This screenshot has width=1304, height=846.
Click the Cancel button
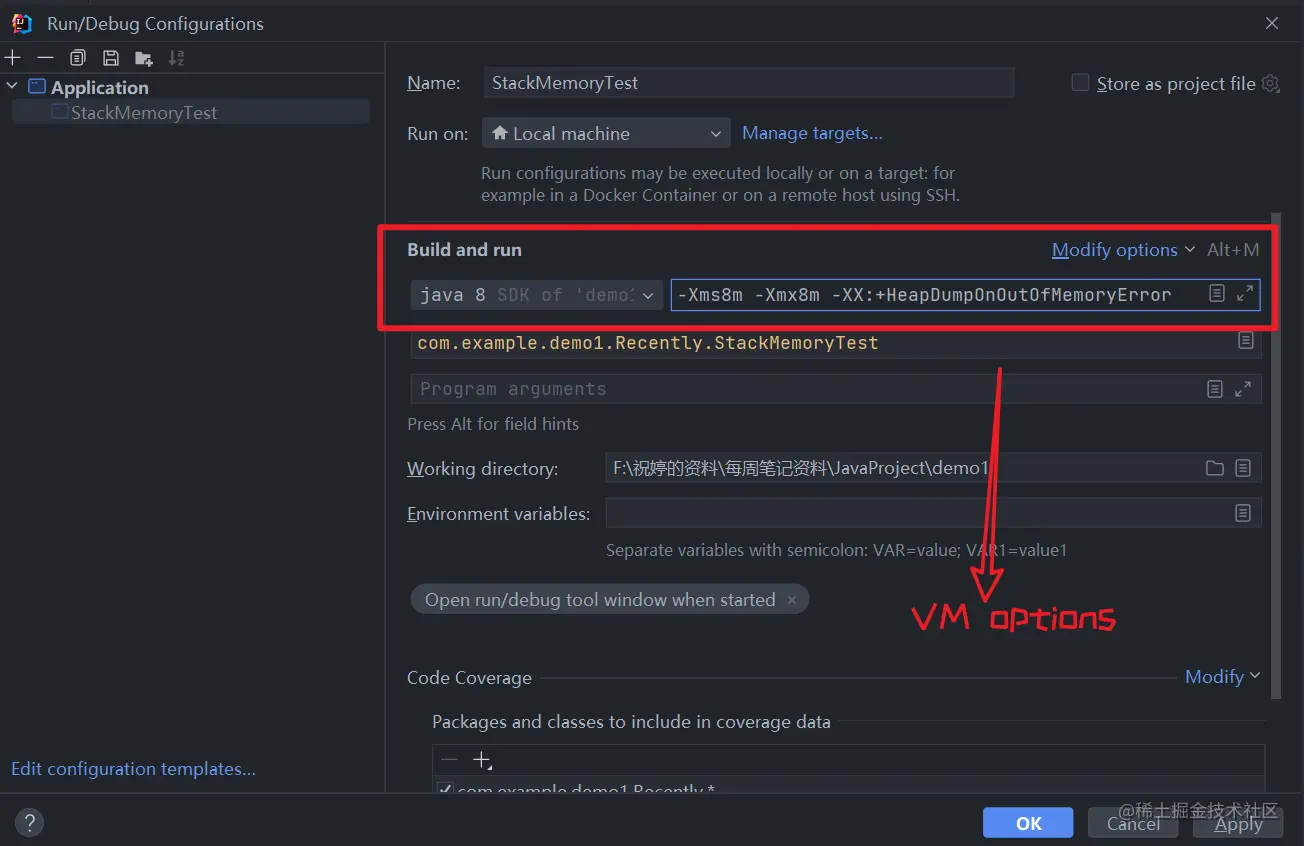1133,823
